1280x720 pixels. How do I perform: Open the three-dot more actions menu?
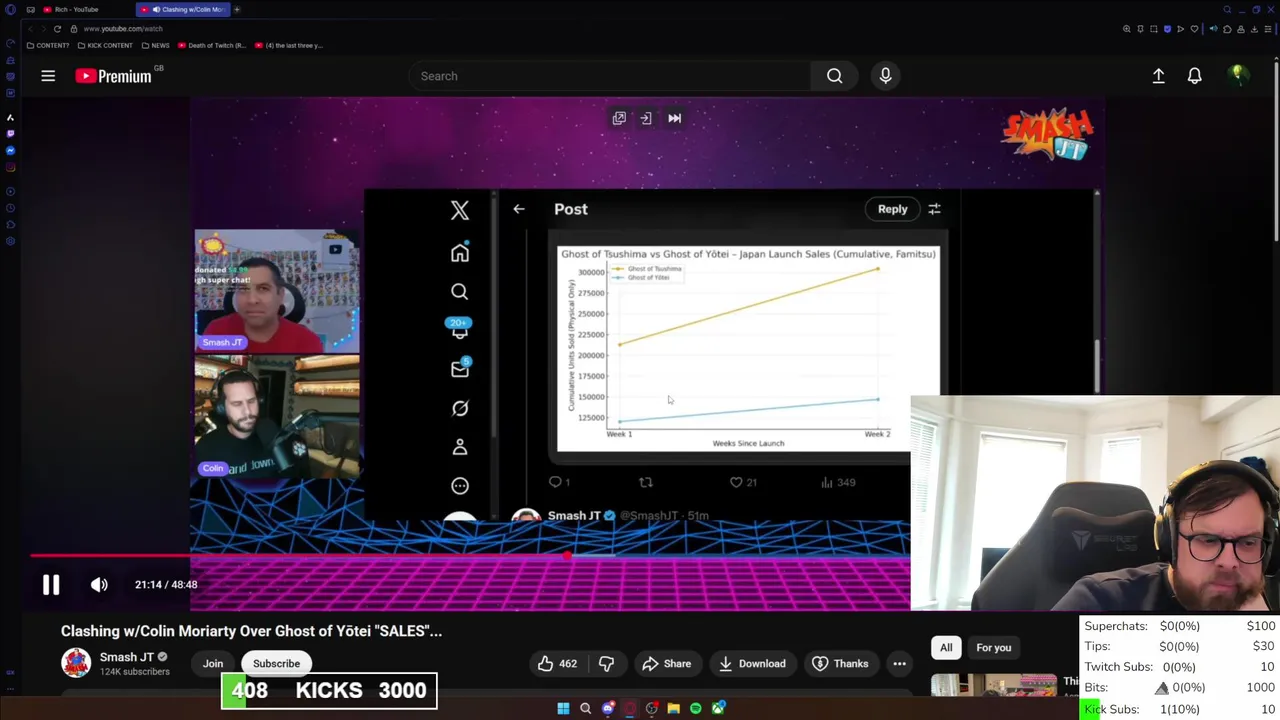click(899, 664)
